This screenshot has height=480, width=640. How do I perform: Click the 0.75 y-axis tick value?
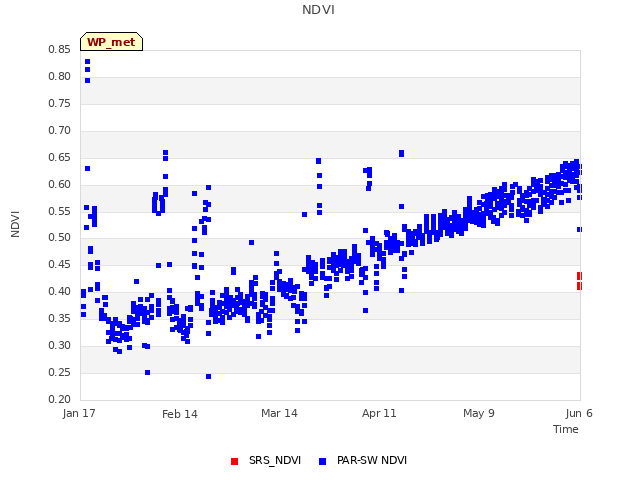click(59, 103)
